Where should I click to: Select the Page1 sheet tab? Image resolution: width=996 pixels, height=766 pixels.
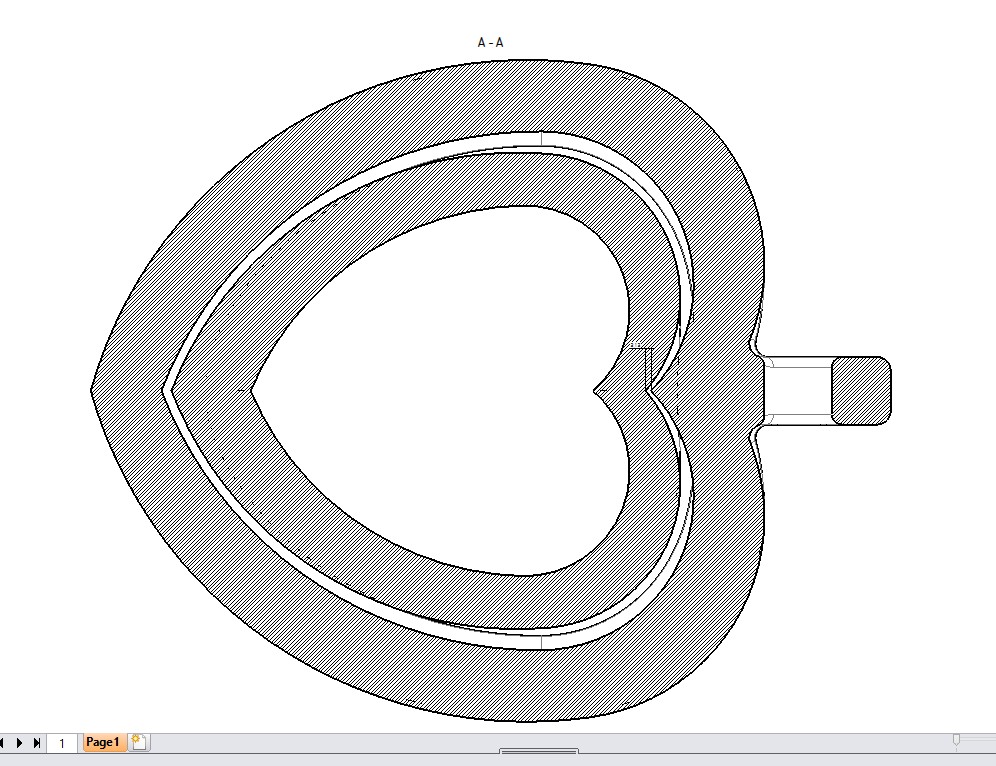103,742
